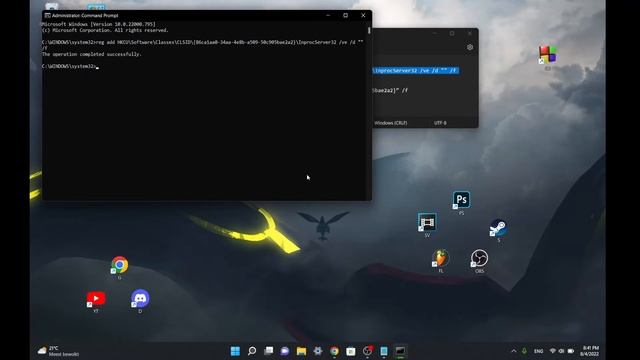Open File Explorer from the taskbar
This screenshot has height=360, width=640.
point(301,351)
